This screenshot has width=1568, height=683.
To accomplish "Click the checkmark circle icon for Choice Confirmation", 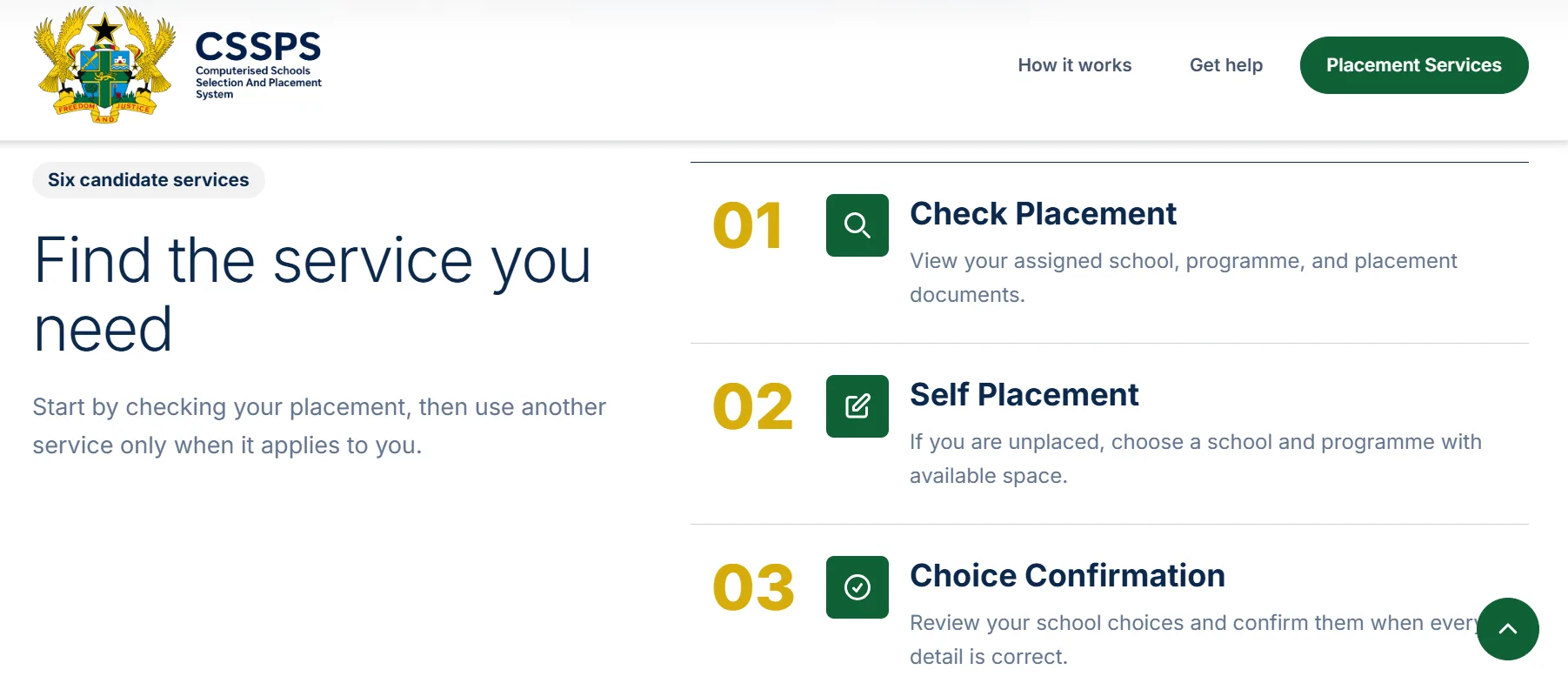I will (857, 587).
